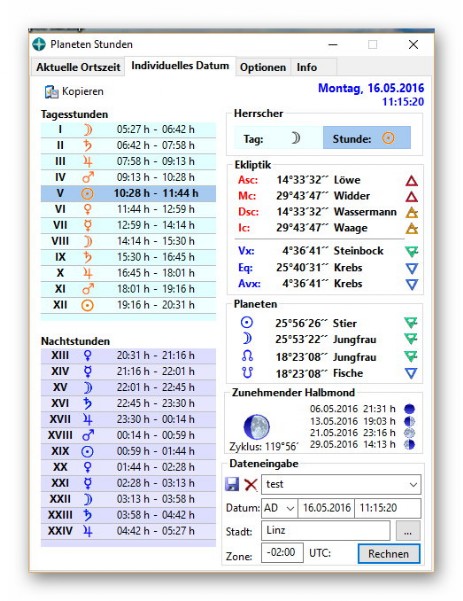Click the red X delete icon
463x601 pixels.
pos(251,484)
